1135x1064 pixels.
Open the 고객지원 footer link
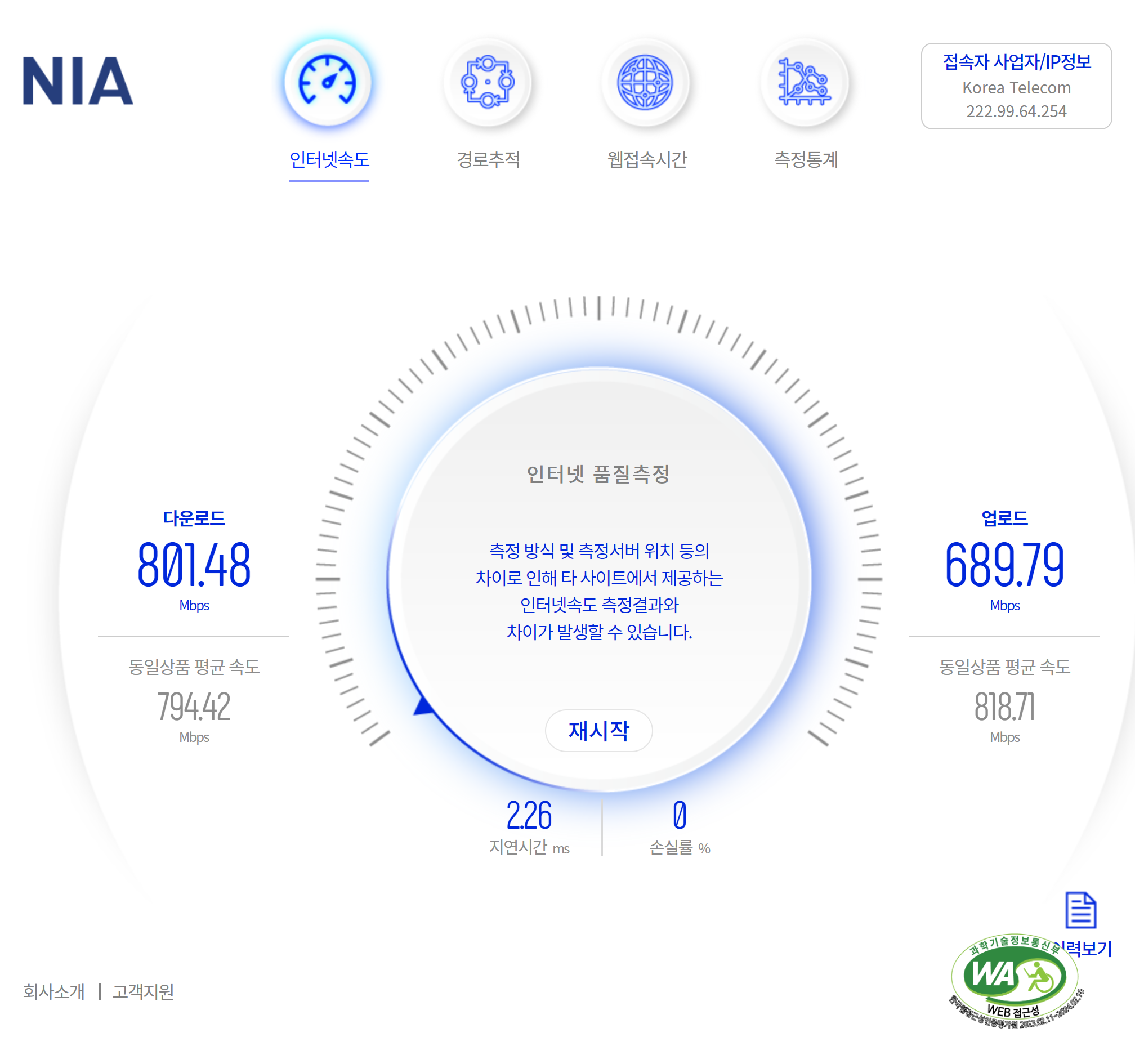click(x=143, y=991)
